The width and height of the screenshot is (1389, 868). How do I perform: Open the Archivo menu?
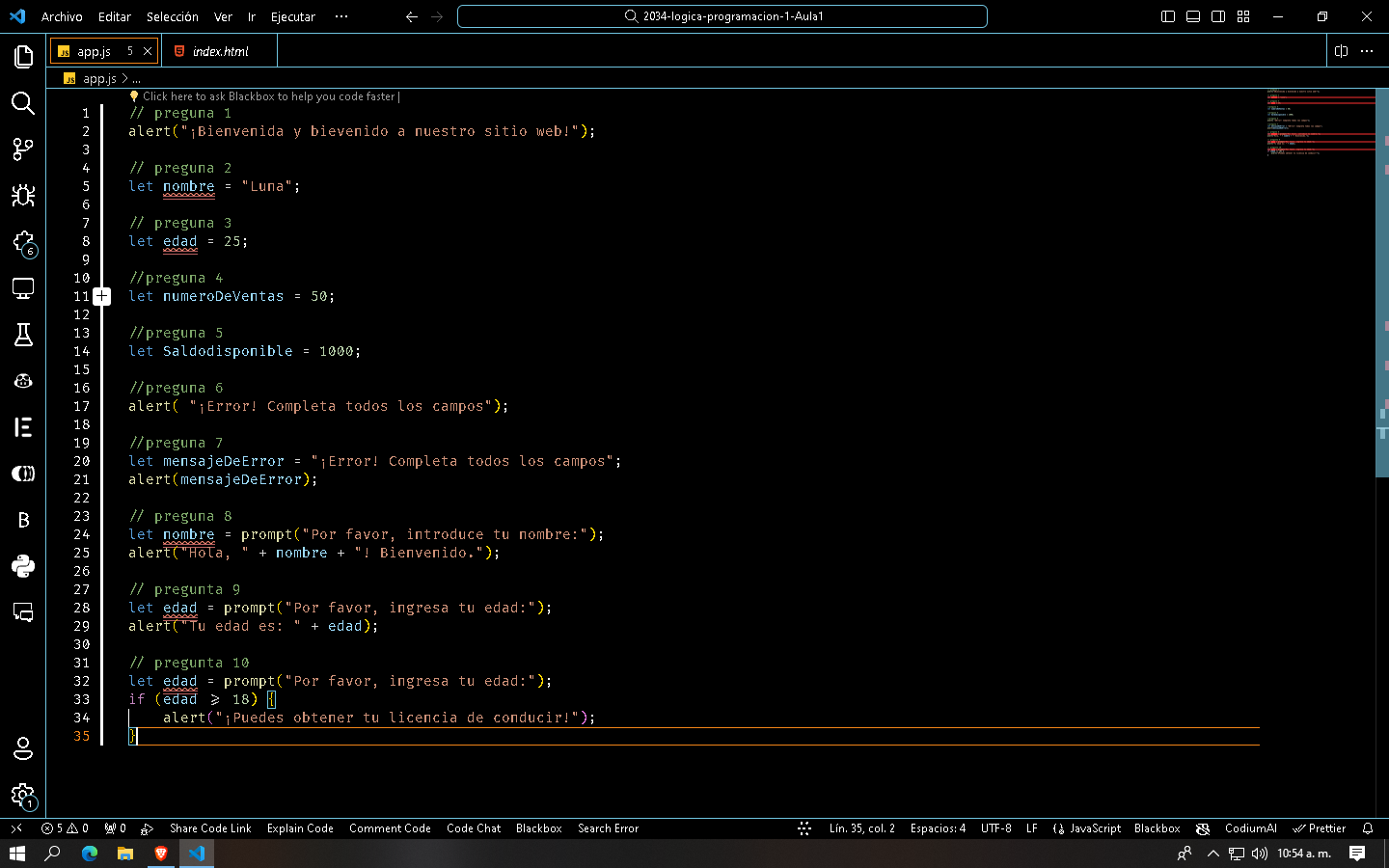pyautogui.click(x=62, y=16)
